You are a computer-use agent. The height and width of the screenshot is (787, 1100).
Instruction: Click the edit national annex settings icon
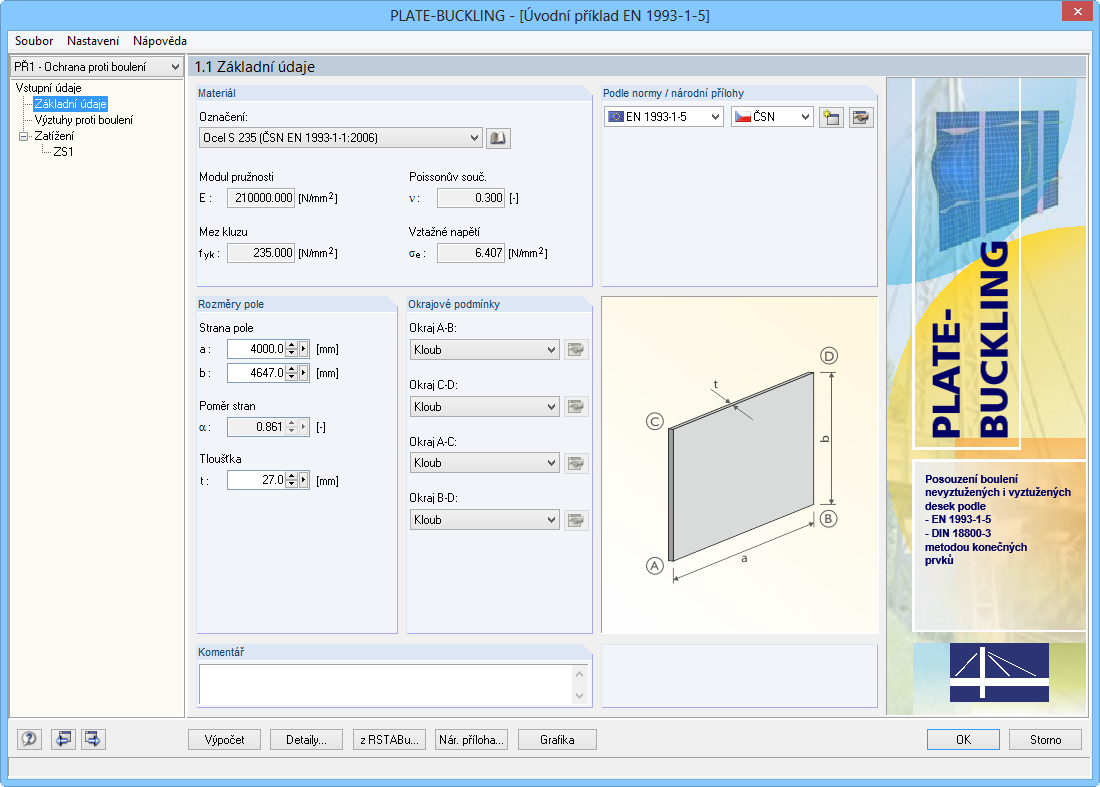tap(860, 117)
